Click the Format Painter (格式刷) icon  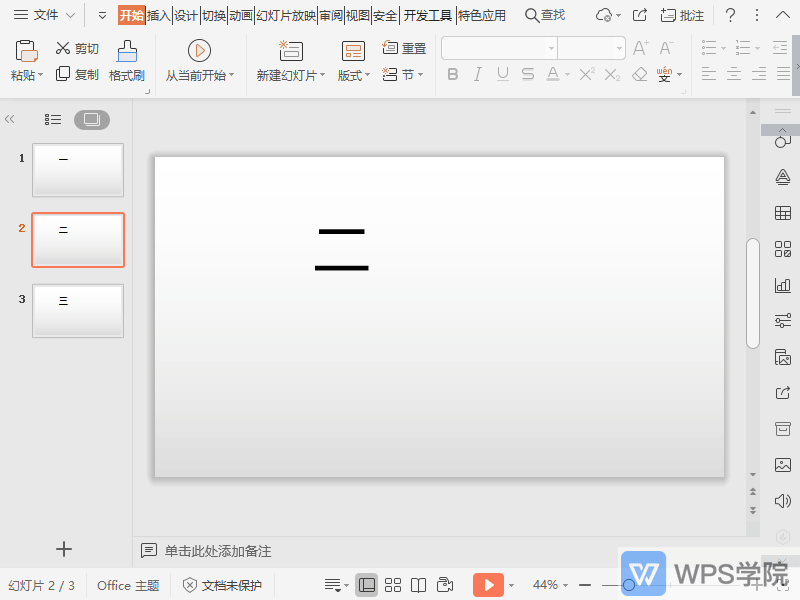[127, 51]
